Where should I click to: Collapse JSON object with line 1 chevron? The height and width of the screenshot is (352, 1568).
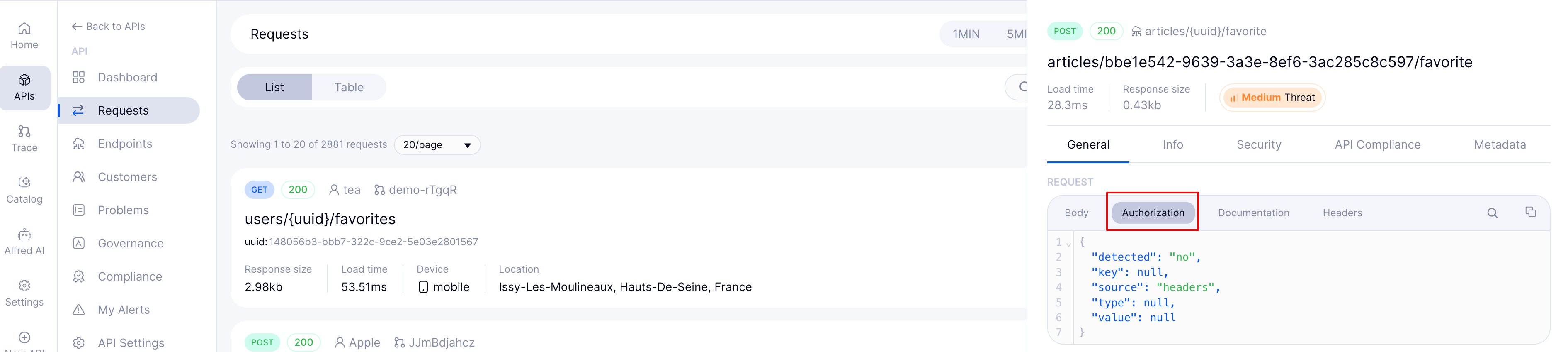tap(1068, 244)
